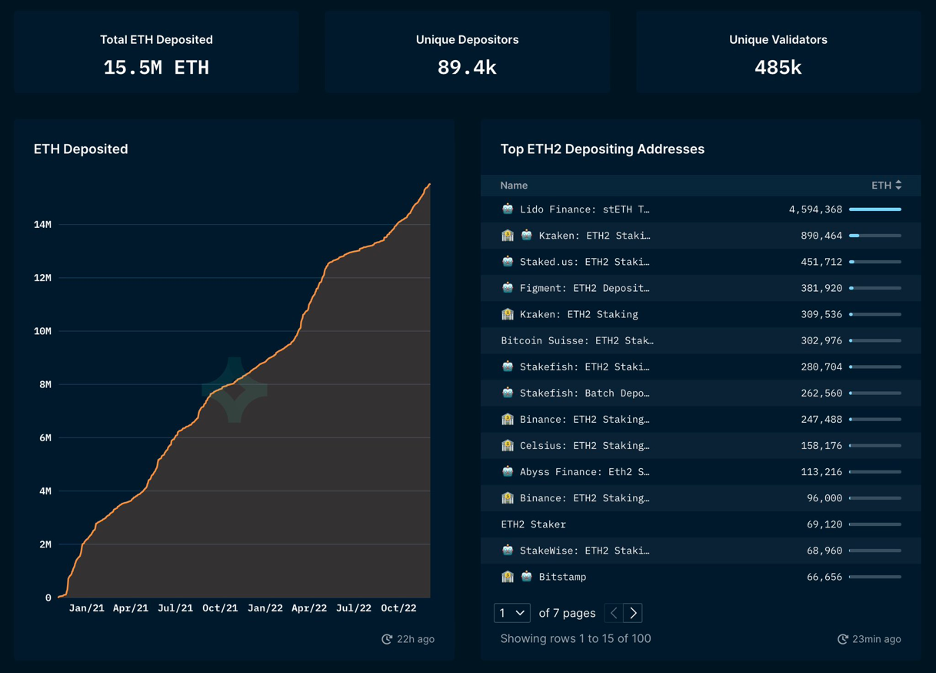Viewport: 936px width, 674px height.
Task: Click the exchange building icon on the Kraken: ETH2 Staki… row
Action: (507, 235)
